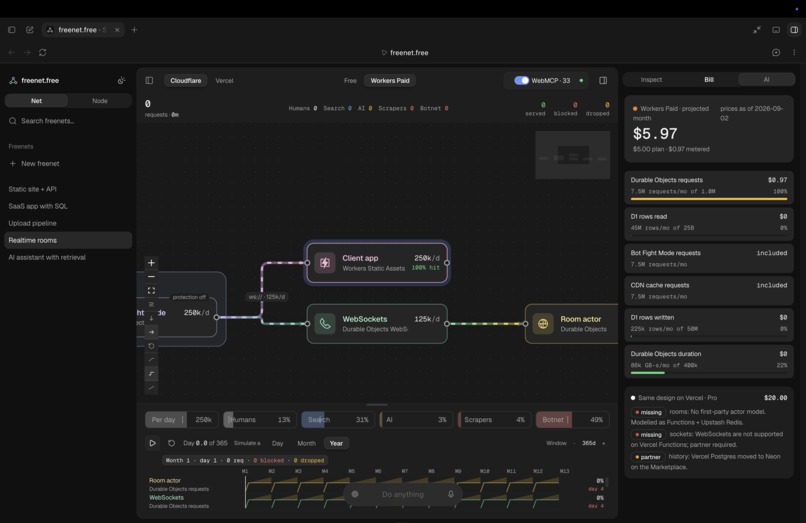Adjust the Per day traffic slider
806x523 pixels.
[x=181, y=420]
